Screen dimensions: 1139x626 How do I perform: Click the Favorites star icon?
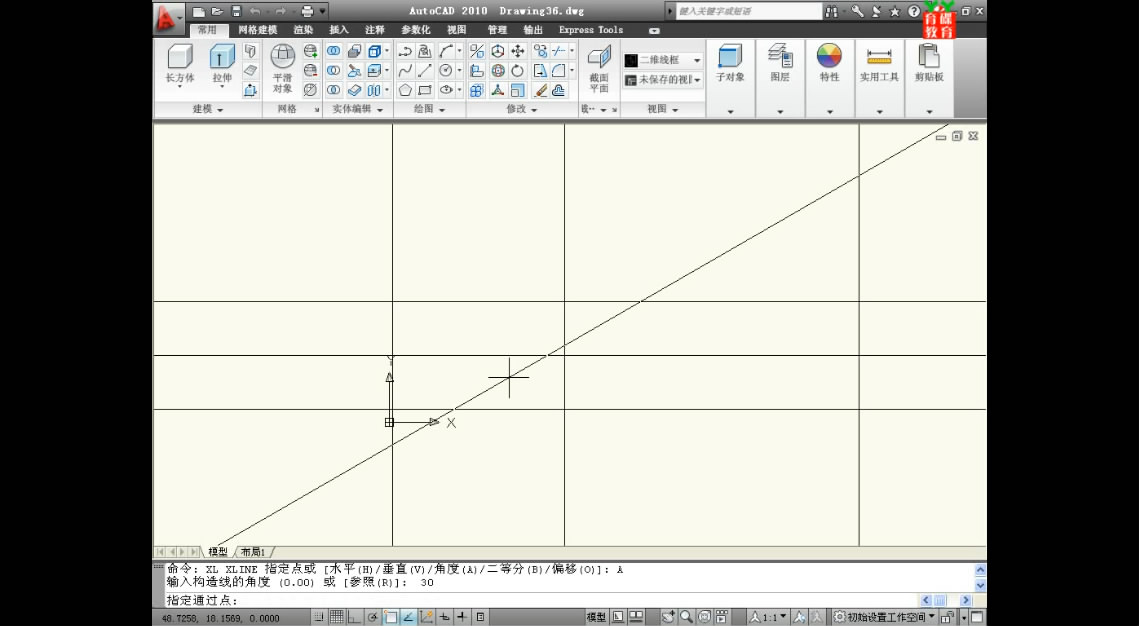(x=895, y=11)
